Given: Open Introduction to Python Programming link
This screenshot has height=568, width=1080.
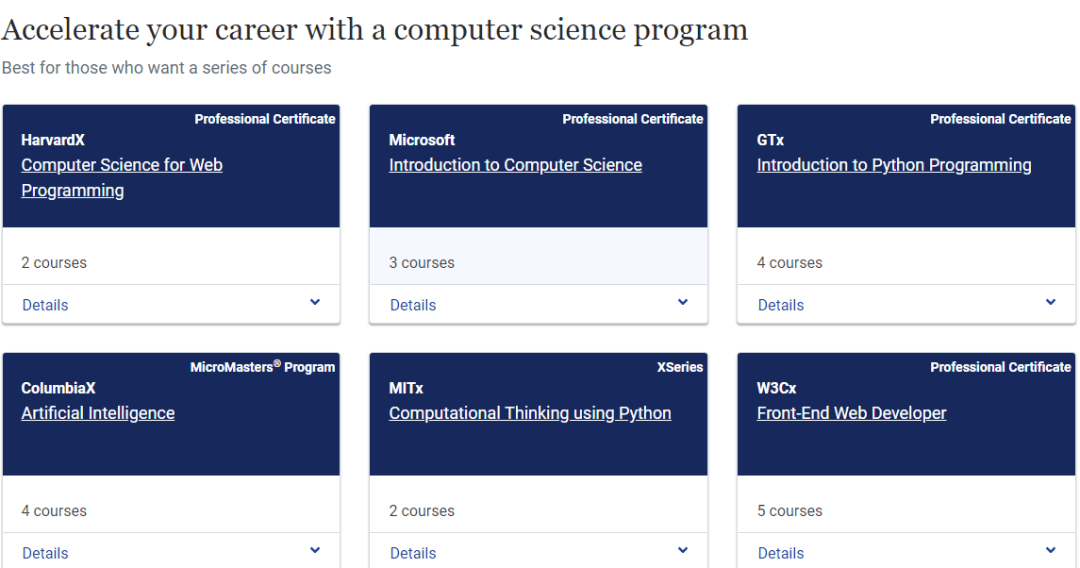Looking at the screenshot, I should (x=894, y=165).
